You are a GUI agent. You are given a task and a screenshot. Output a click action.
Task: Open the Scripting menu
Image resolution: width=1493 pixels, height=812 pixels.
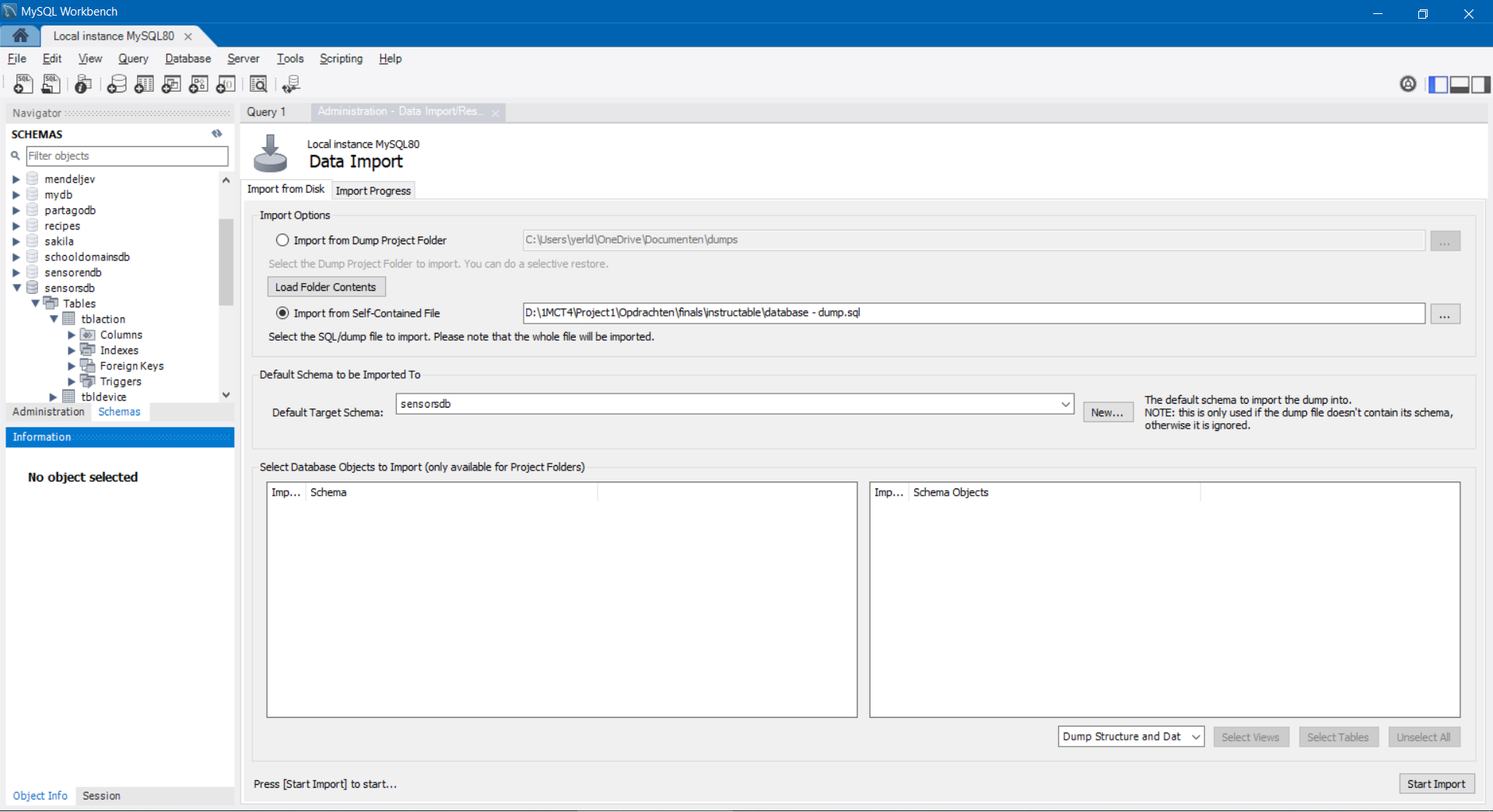[x=341, y=59]
